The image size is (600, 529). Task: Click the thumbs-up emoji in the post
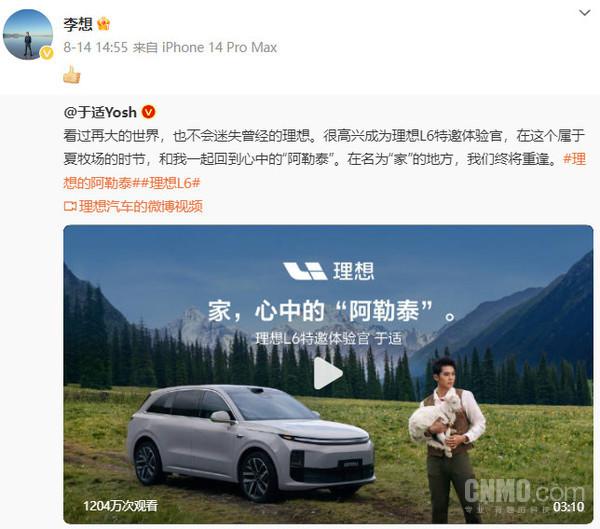click(72, 75)
